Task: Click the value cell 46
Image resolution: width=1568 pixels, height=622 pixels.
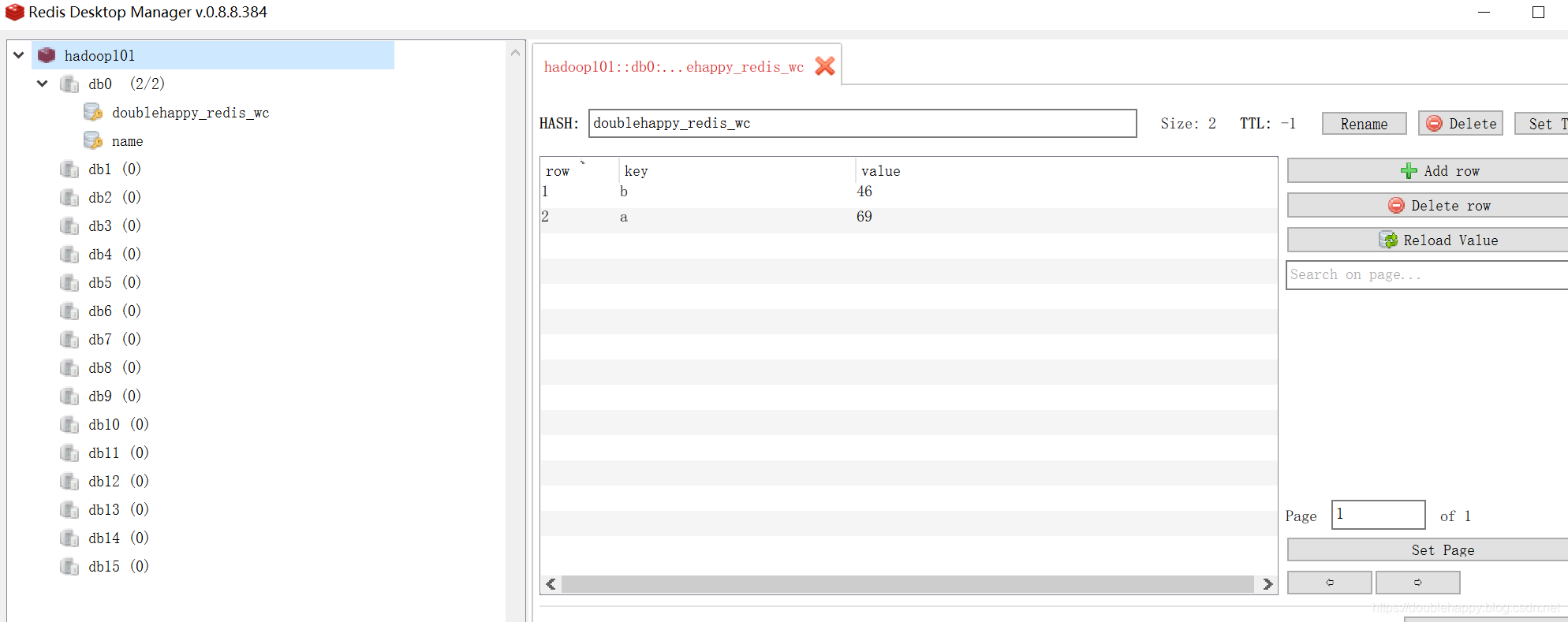Action: click(x=864, y=192)
